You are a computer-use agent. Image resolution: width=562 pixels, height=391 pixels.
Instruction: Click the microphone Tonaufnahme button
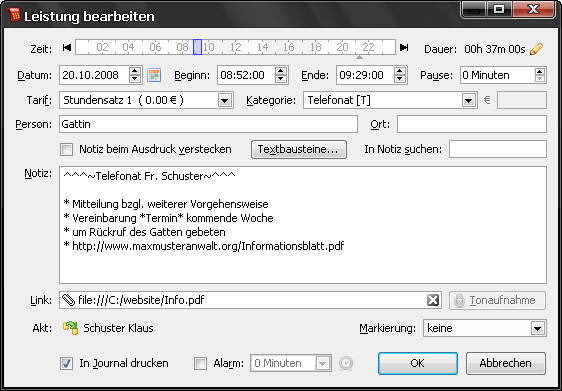click(497, 300)
